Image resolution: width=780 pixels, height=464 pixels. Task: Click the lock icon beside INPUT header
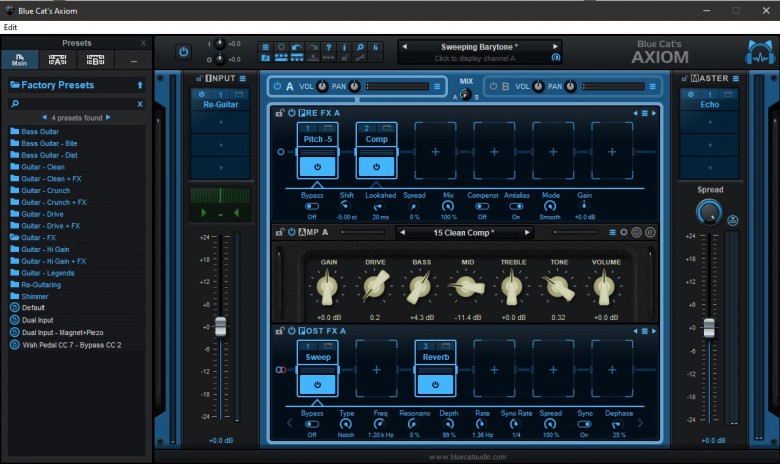tap(199, 78)
